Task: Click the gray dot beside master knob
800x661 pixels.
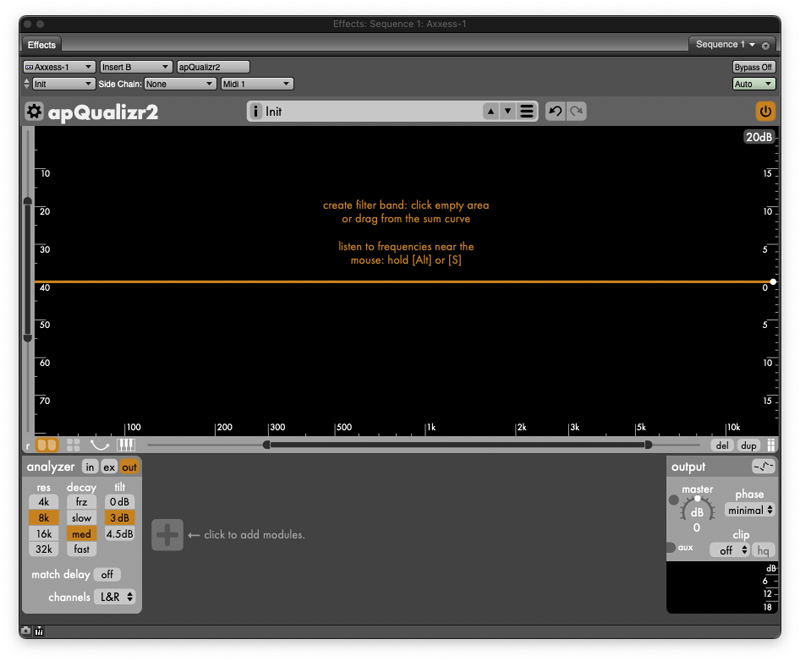Action: 674,500
